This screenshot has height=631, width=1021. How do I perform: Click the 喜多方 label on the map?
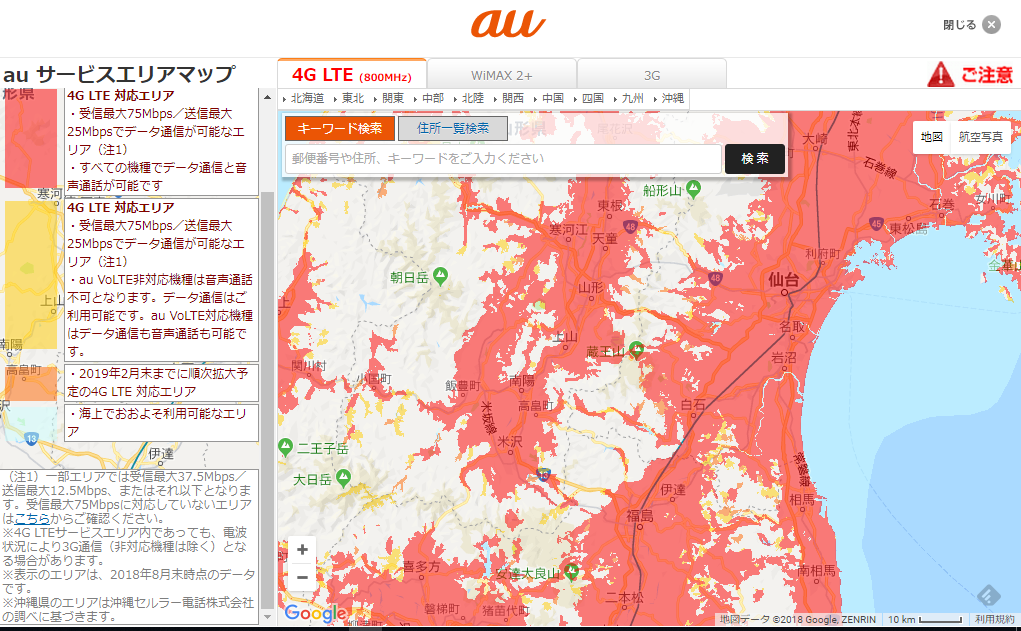[421, 567]
